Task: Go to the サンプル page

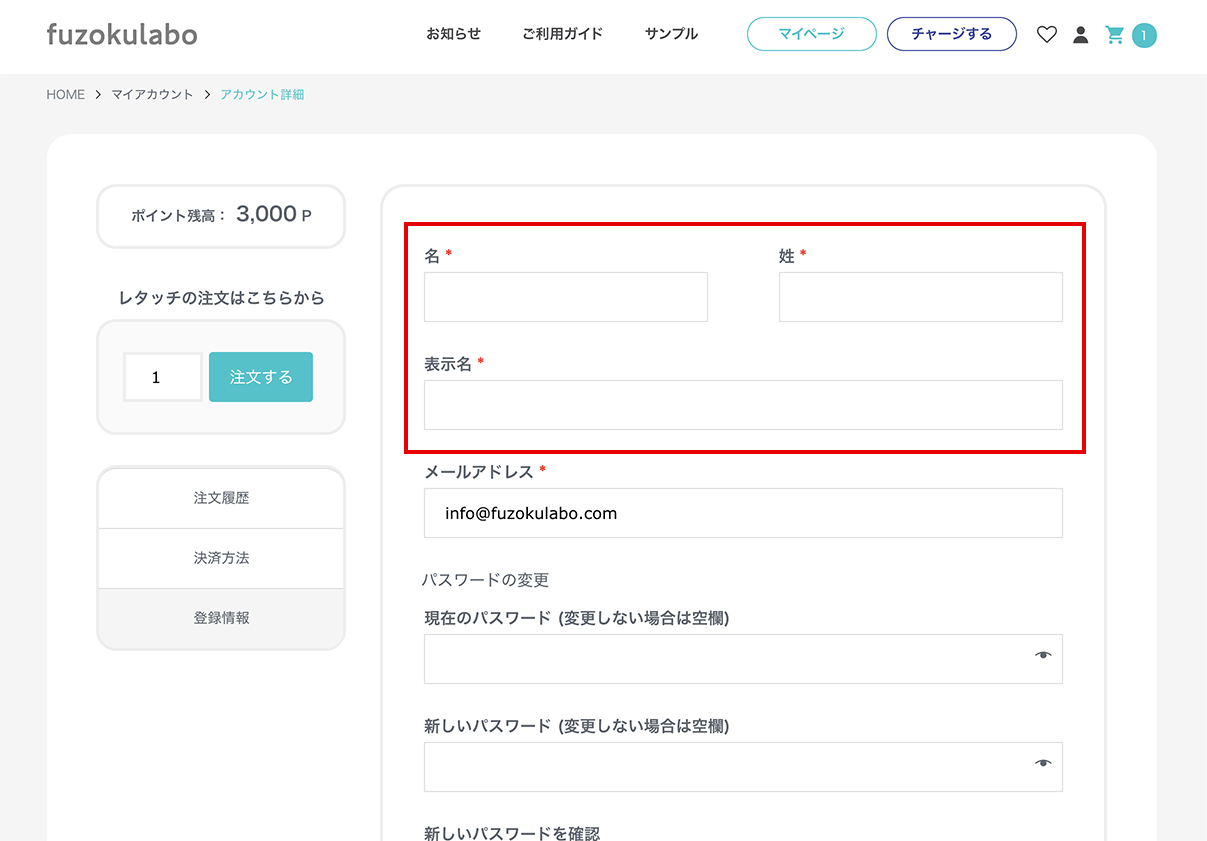Action: pyautogui.click(x=671, y=34)
